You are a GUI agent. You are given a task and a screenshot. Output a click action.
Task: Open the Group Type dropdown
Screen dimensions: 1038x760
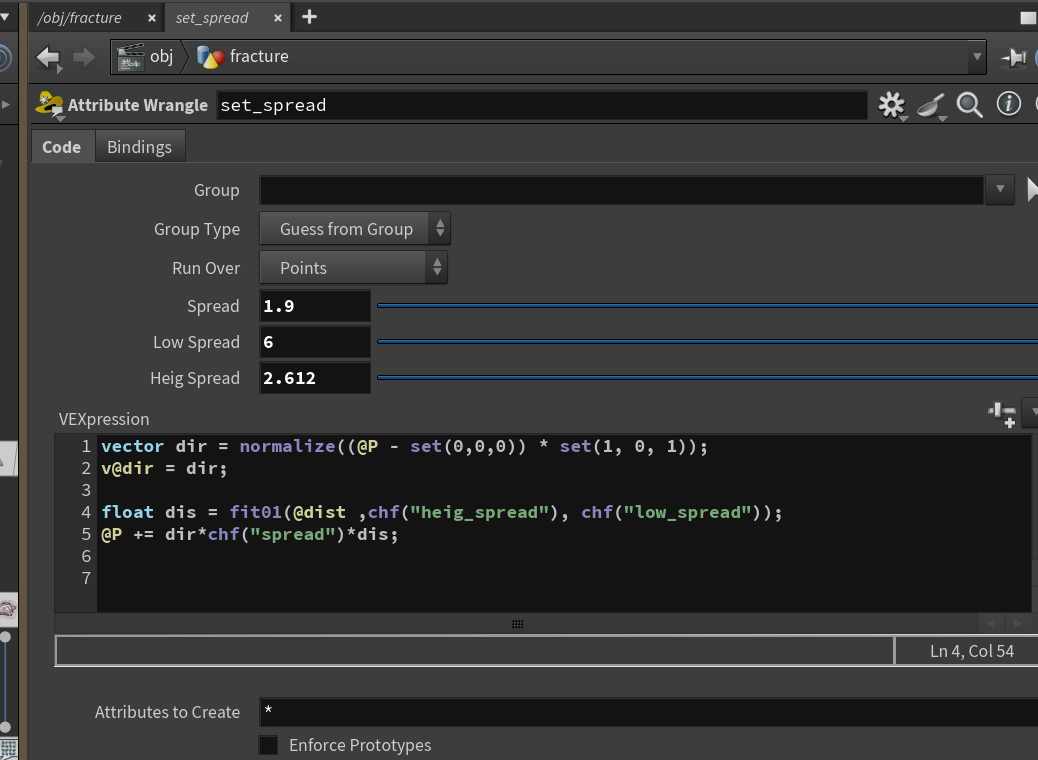pyautogui.click(x=355, y=229)
